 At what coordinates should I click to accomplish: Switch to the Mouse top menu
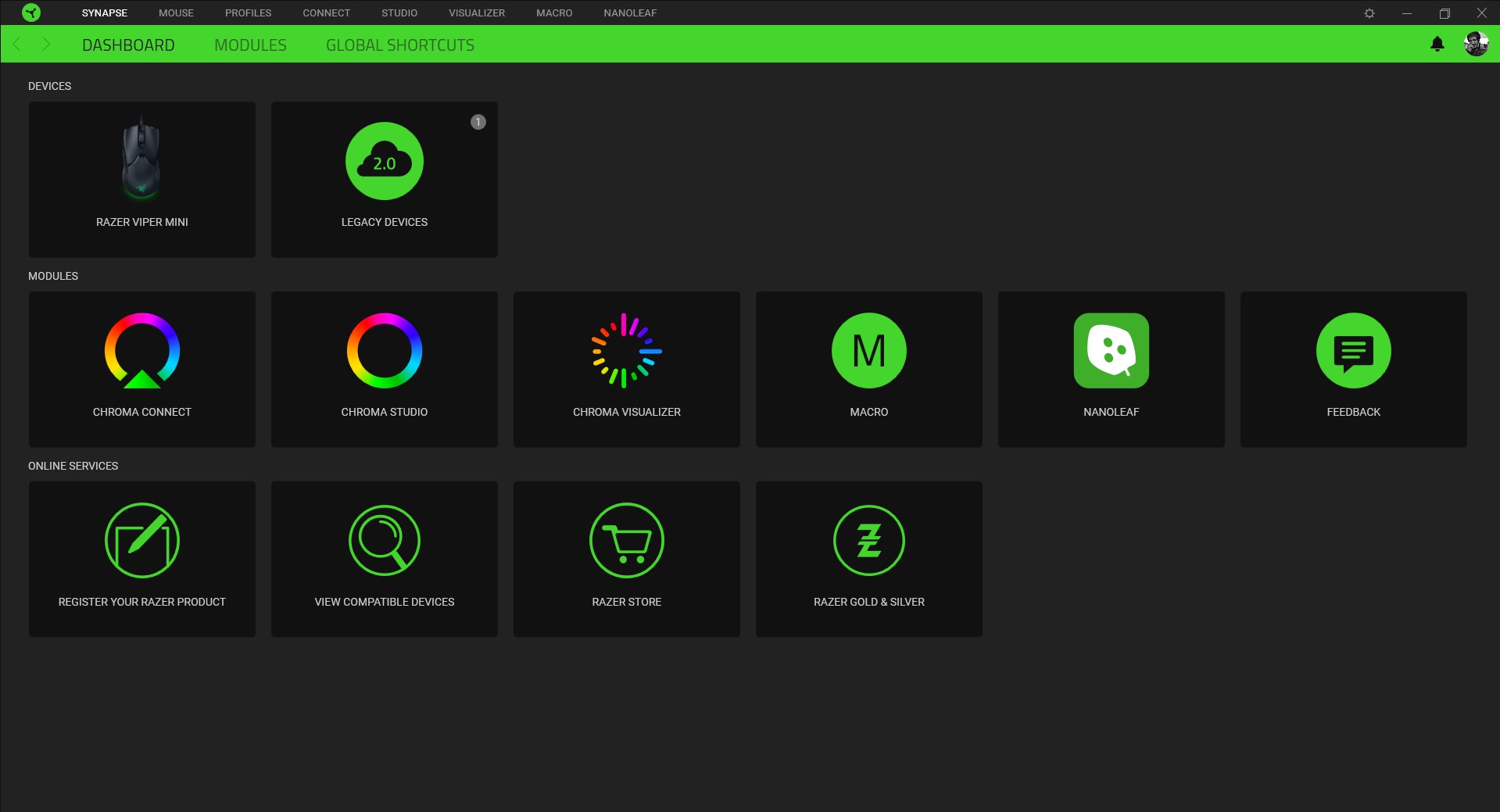point(176,13)
